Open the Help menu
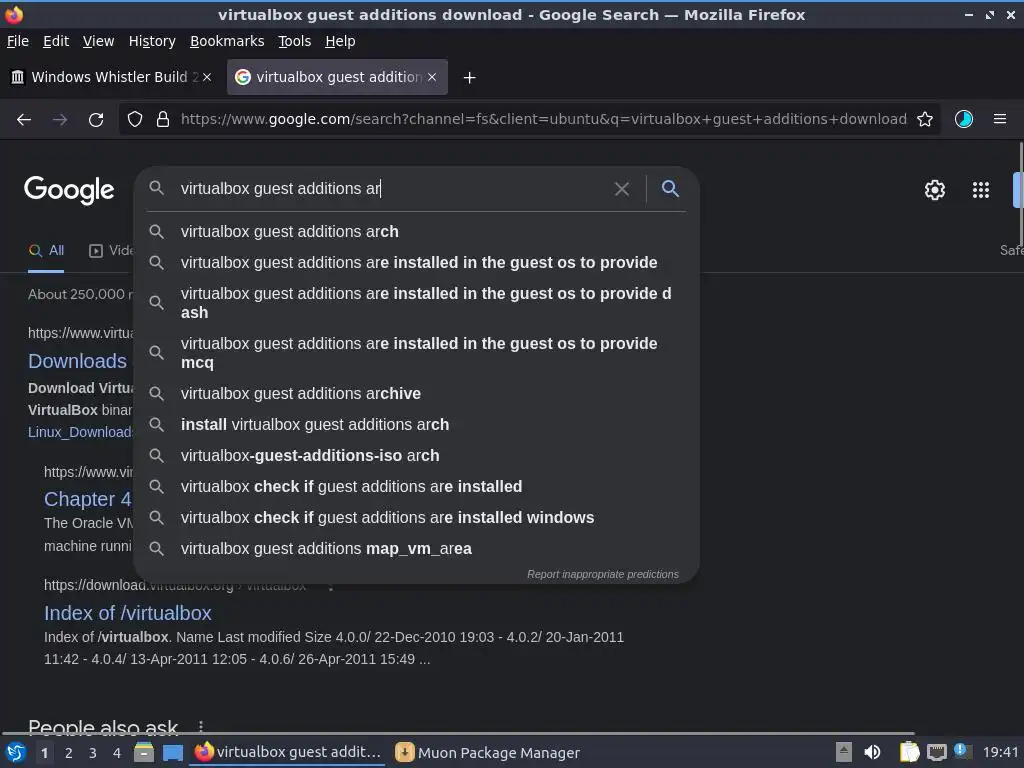This screenshot has height=768, width=1024. pyautogui.click(x=340, y=41)
